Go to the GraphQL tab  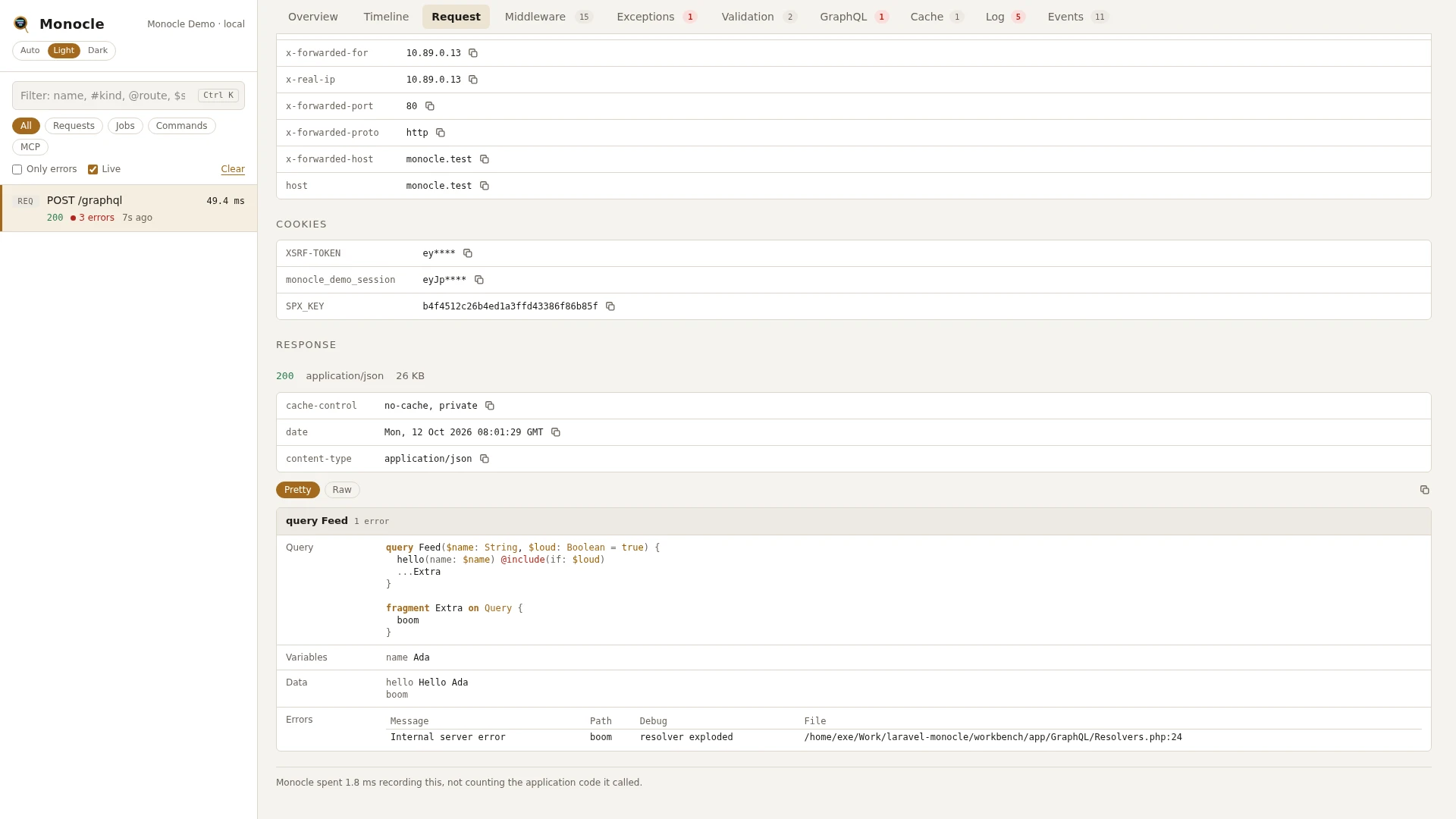[x=854, y=17]
